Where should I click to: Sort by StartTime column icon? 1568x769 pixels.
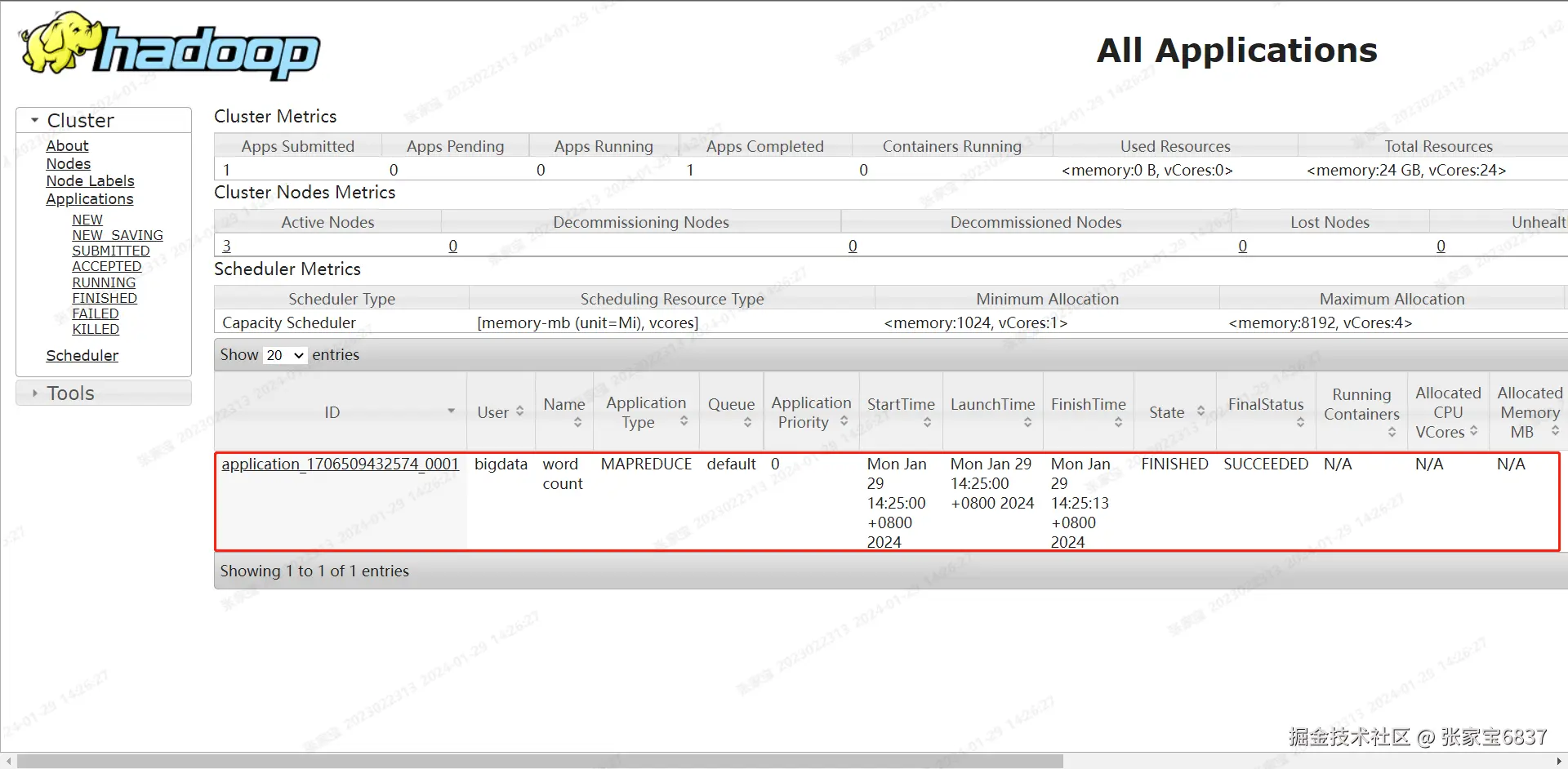927,422
